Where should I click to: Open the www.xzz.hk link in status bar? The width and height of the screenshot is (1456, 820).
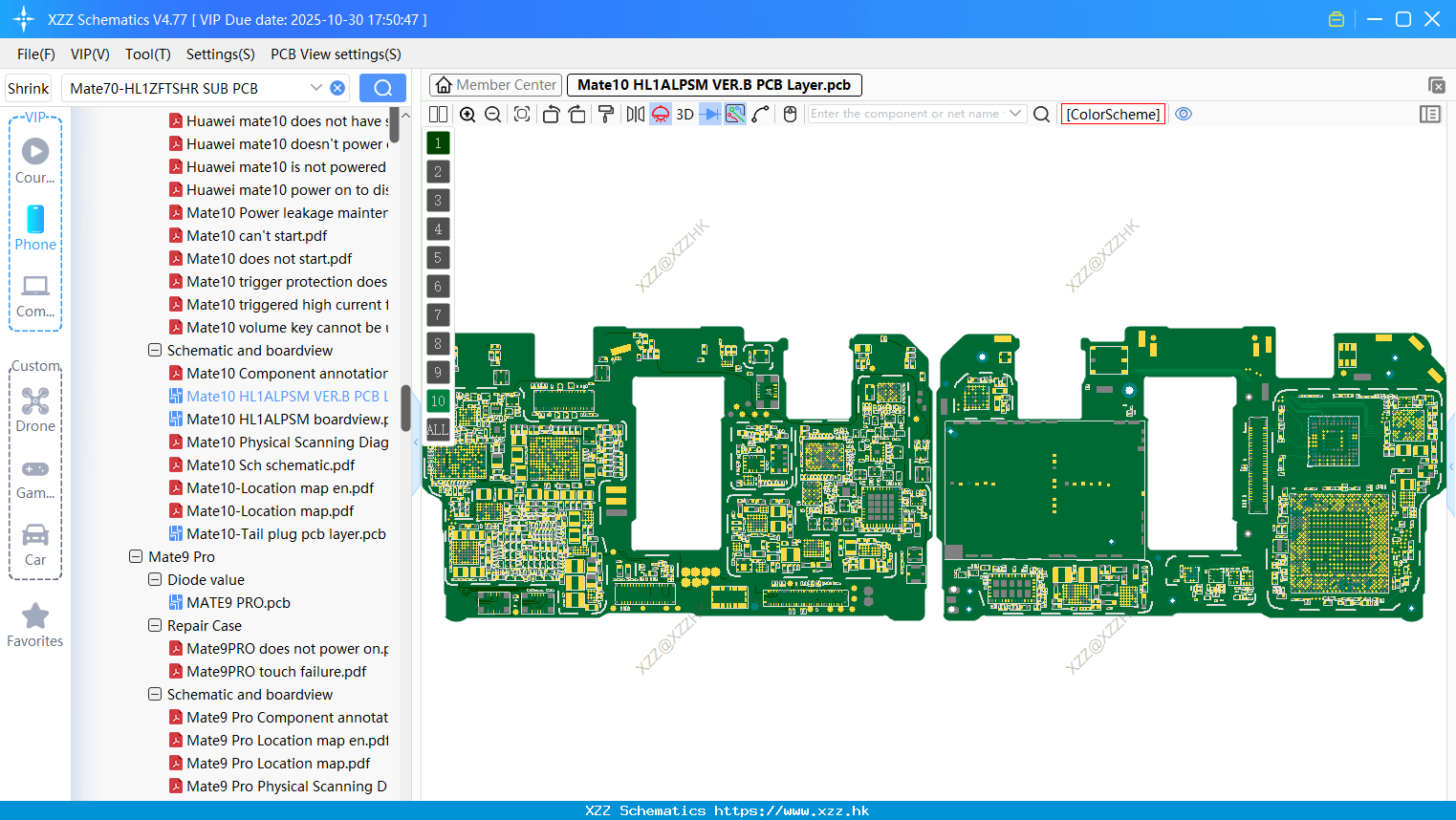(x=792, y=810)
